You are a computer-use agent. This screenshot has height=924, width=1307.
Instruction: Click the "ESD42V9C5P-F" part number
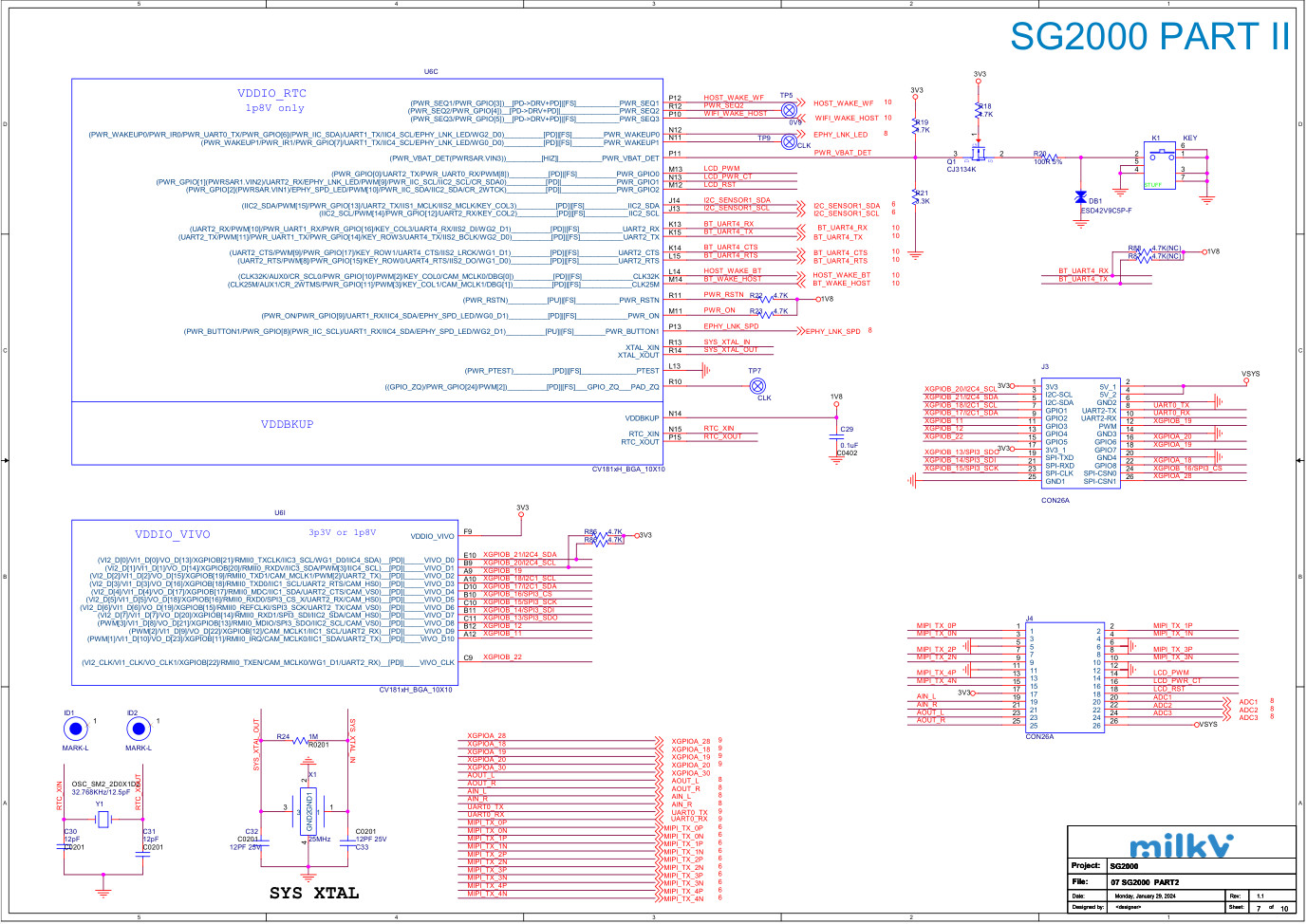1106,211
